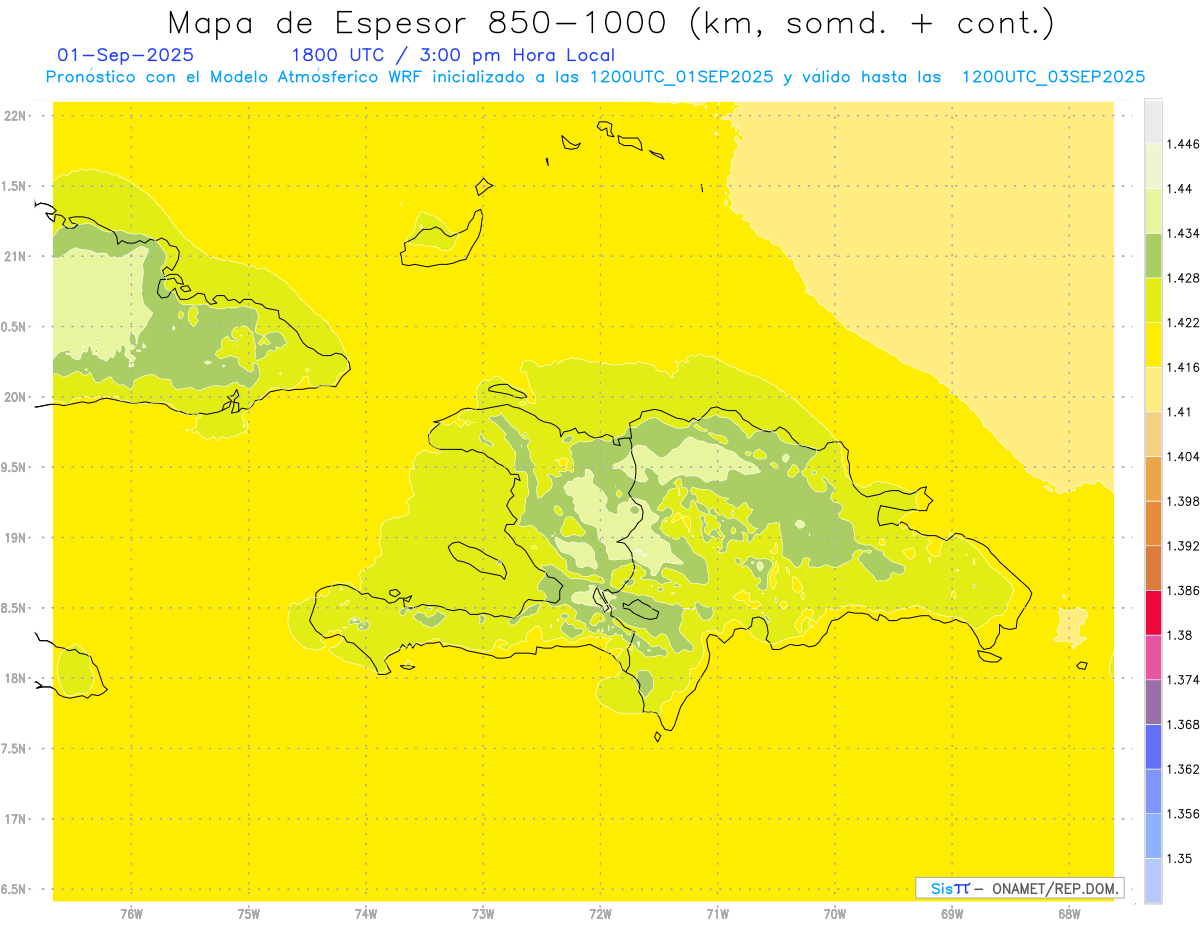Pick the green legend swatch between 1.428 and 1.434
Viewport: 1200px width, 927px height.
coord(1153,255)
